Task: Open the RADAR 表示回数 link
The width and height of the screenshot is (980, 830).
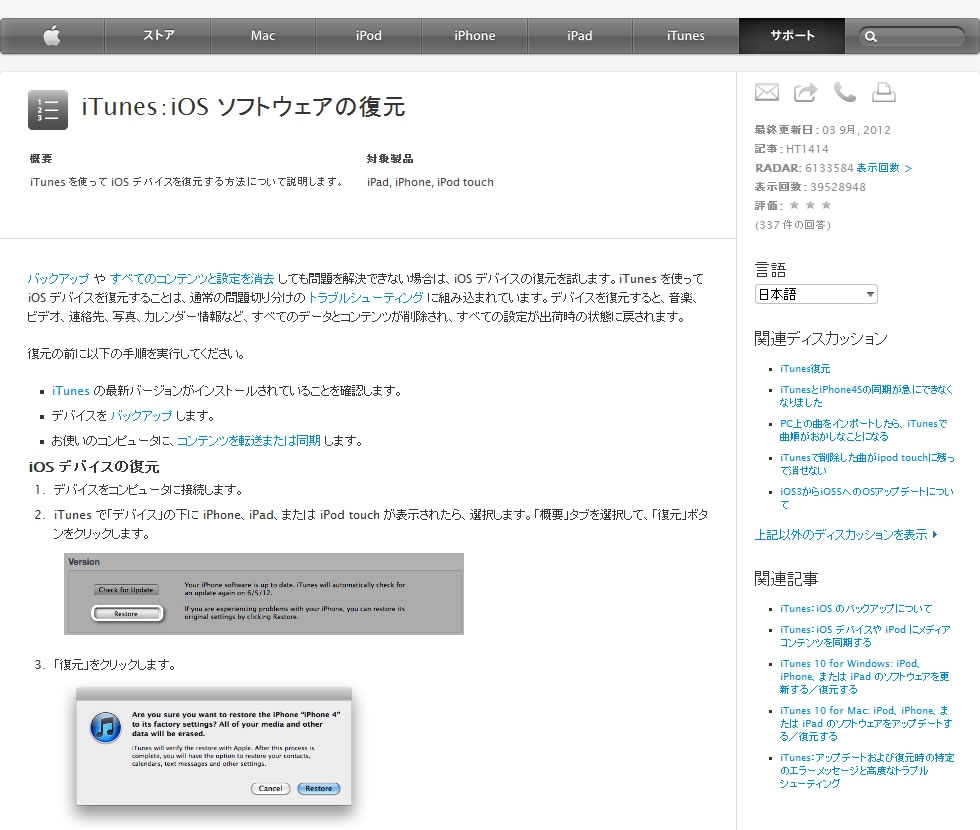Action: [884, 168]
